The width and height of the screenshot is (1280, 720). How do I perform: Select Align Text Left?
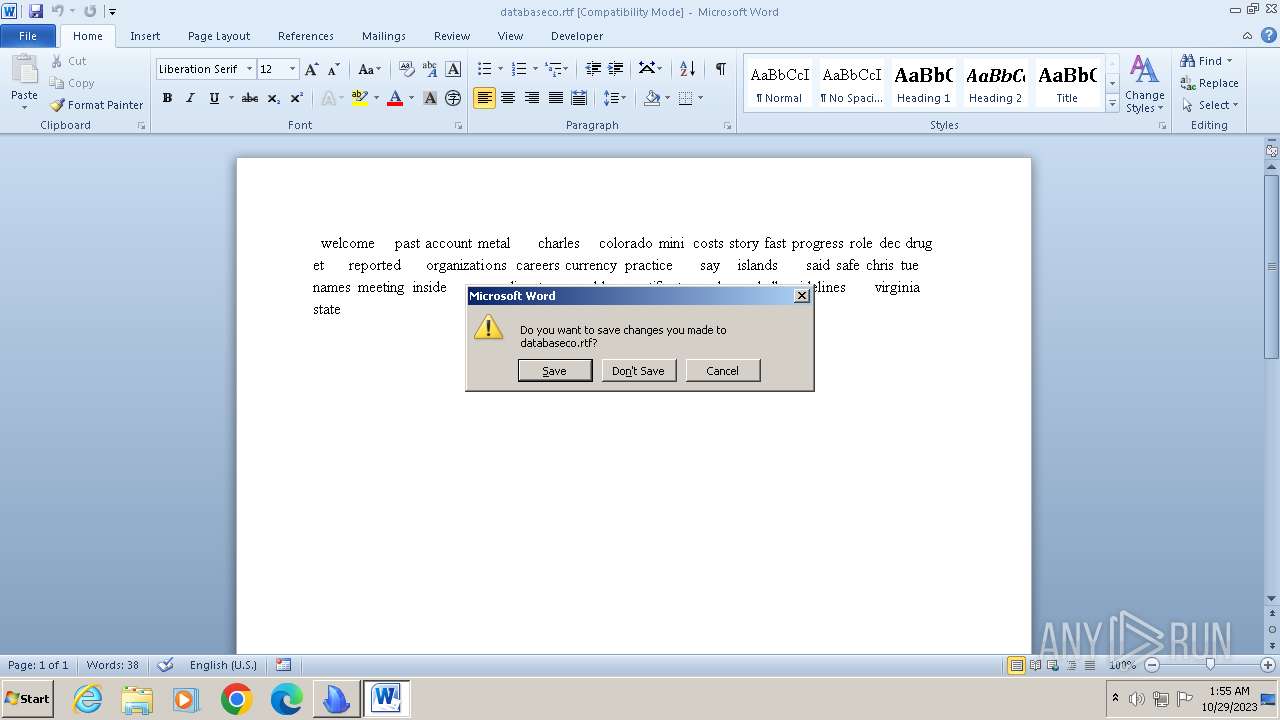tap(484, 98)
